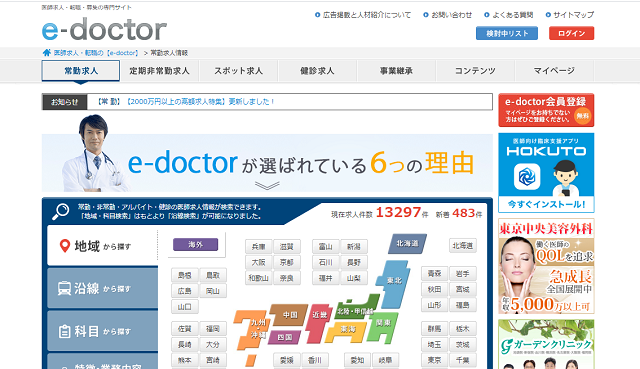Click the e-doctor breadcrumb link
The height and width of the screenshot is (369, 640).
(96, 53)
